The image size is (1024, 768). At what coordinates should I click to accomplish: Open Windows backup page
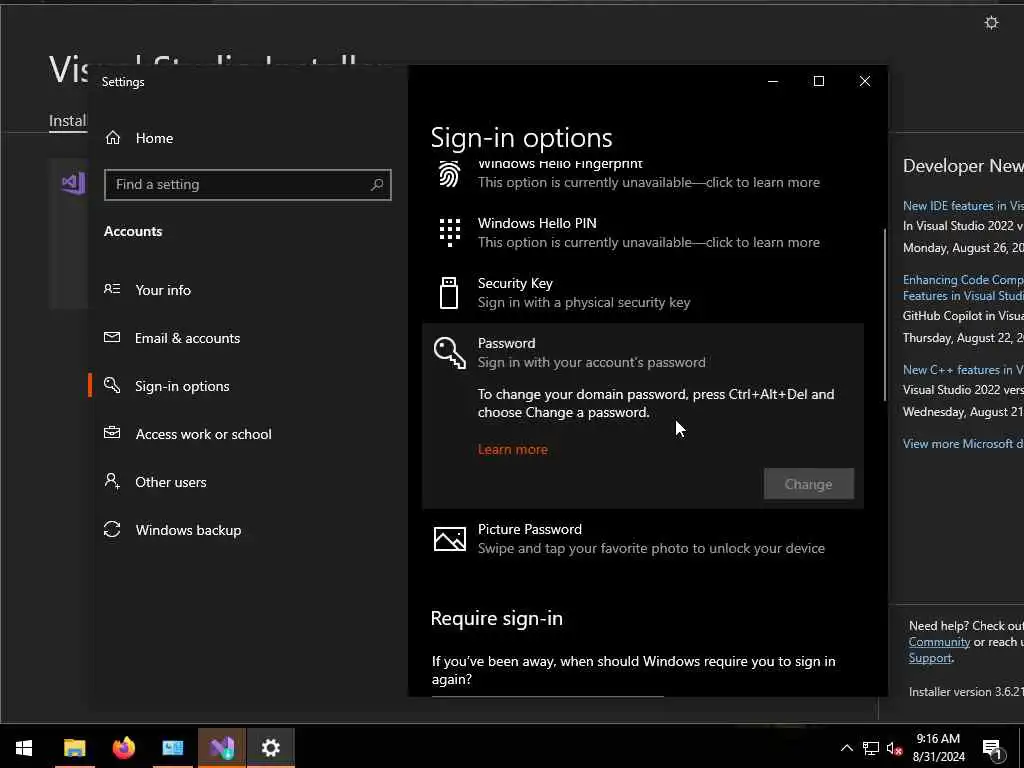[188, 530]
